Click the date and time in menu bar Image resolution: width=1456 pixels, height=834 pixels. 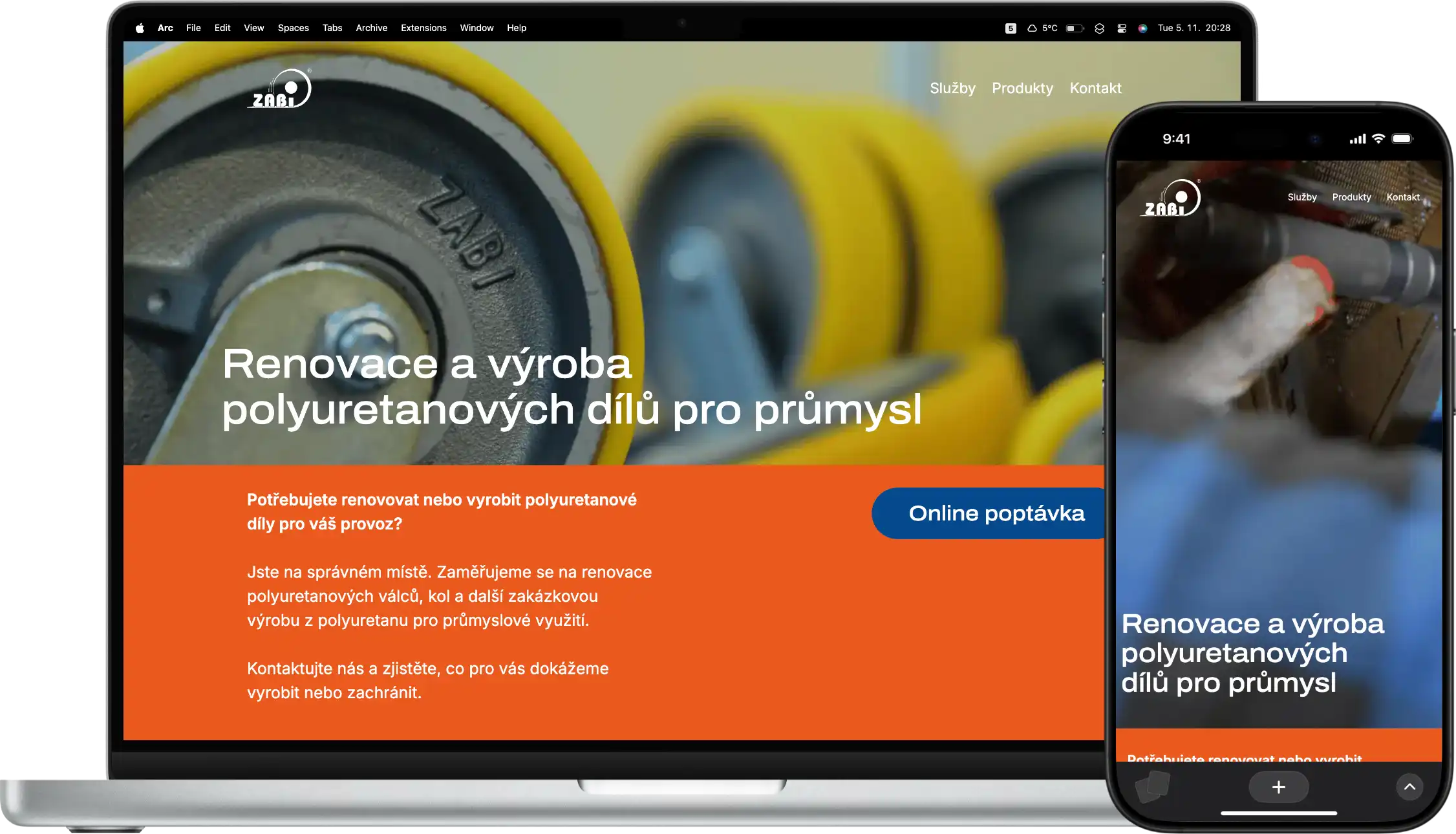pyautogui.click(x=1194, y=28)
